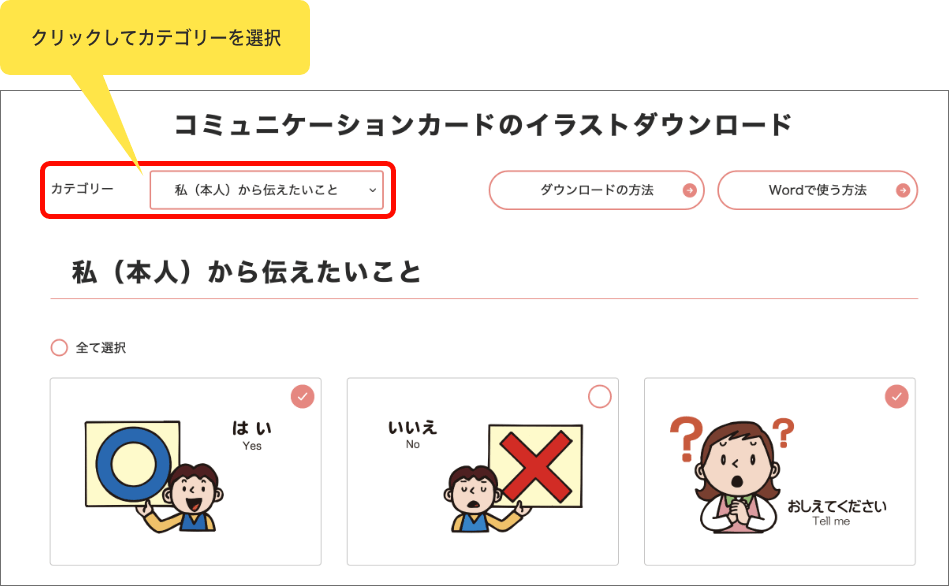Click the いいえ No card text
Viewport: 949px width, 586px height.
click(413, 435)
